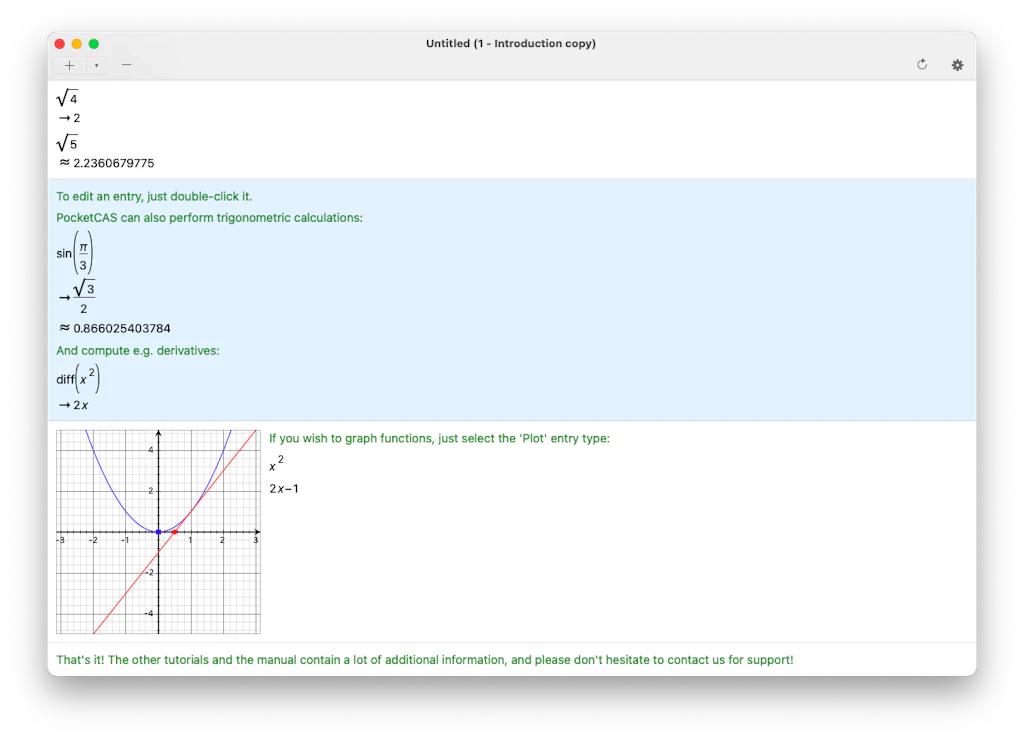1024x739 pixels.
Task: Click the derivative result 2x
Action: coord(71,405)
